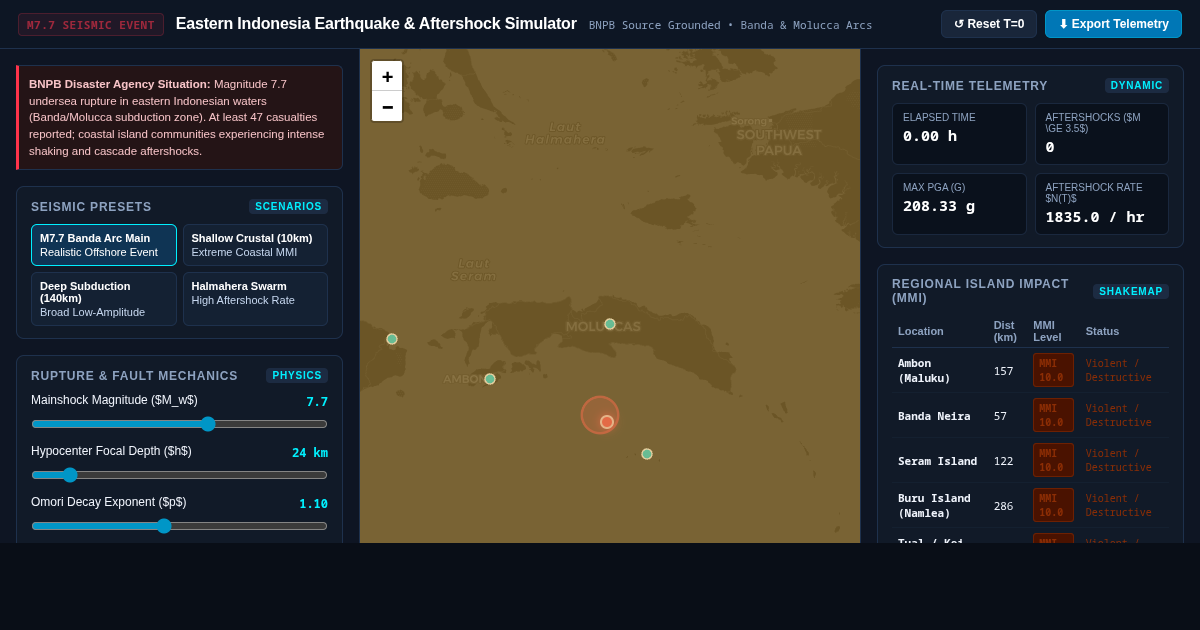Click Ambon's distance value 157
The image size is (1200, 630).
coord(1003,371)
